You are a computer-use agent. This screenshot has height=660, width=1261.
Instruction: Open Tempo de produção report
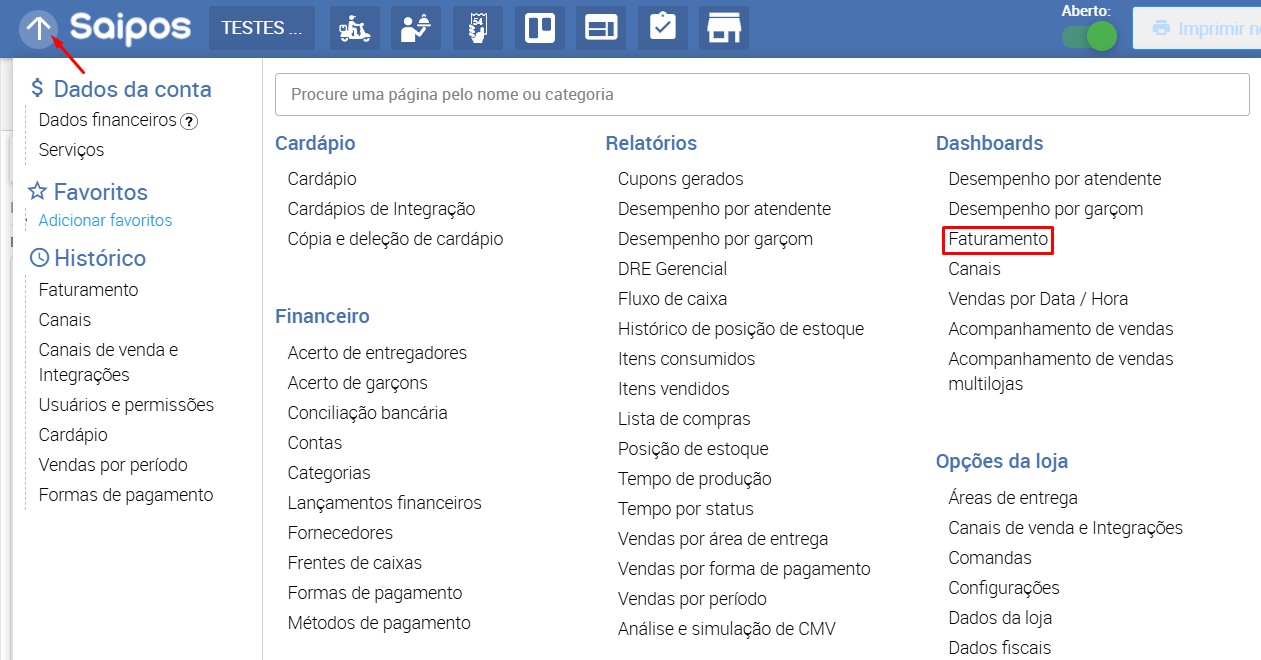694,479
